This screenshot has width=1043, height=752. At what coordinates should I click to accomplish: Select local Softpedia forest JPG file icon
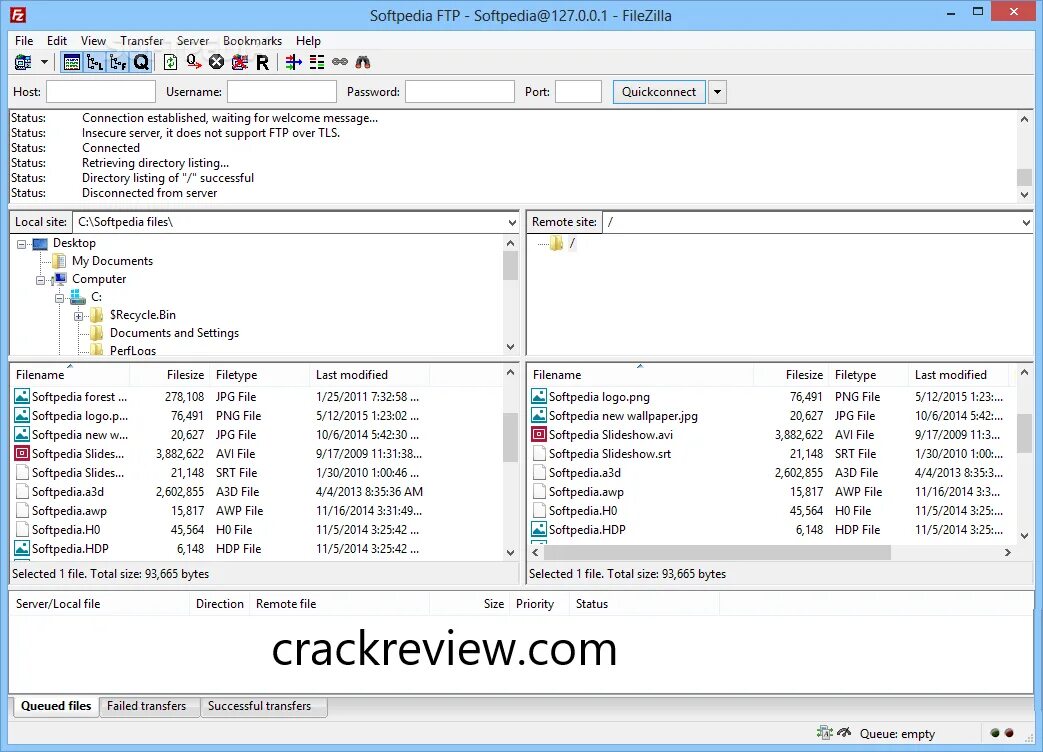click(22, 397)
